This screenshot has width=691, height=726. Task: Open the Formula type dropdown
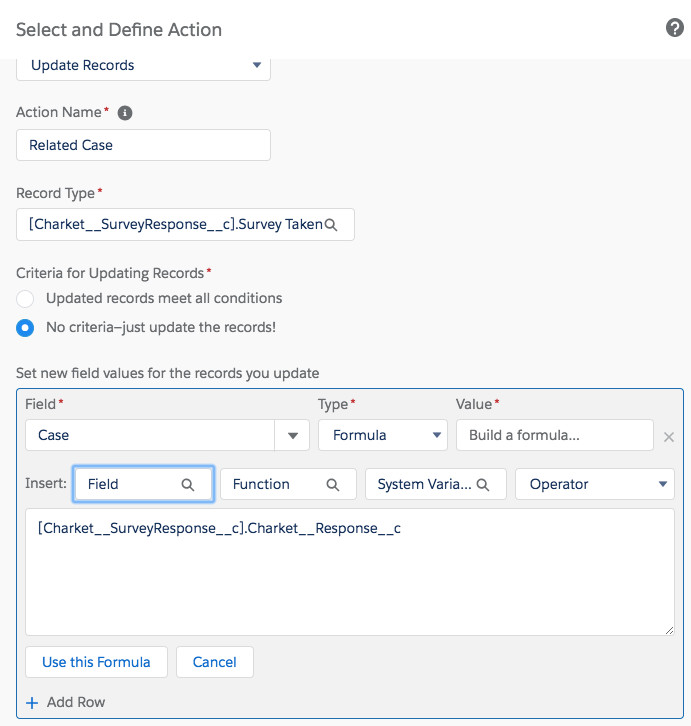coord(382,436)
